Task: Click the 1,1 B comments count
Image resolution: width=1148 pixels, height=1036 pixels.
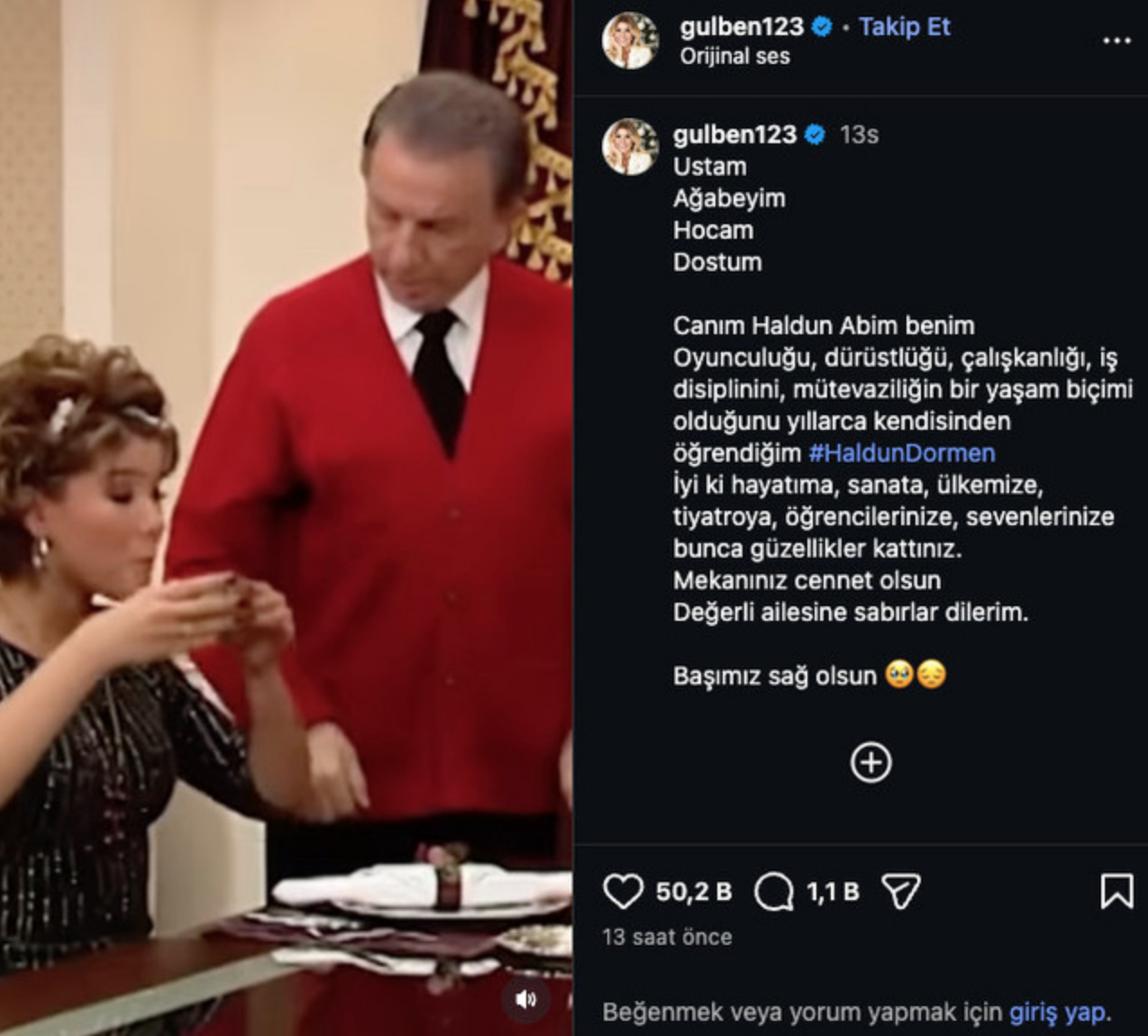Action: [x=833, y=892]
